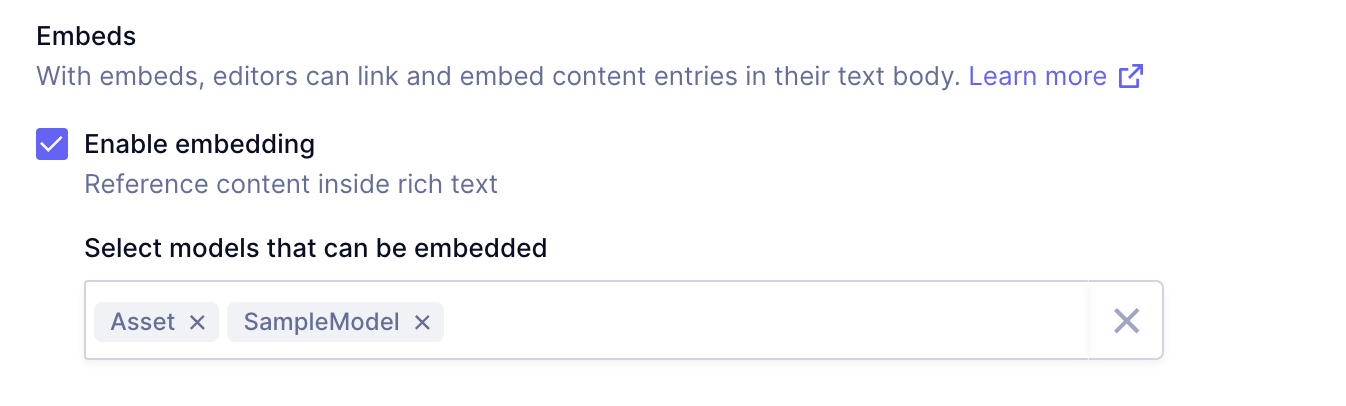Remove the Asset chip using its x

197,322
